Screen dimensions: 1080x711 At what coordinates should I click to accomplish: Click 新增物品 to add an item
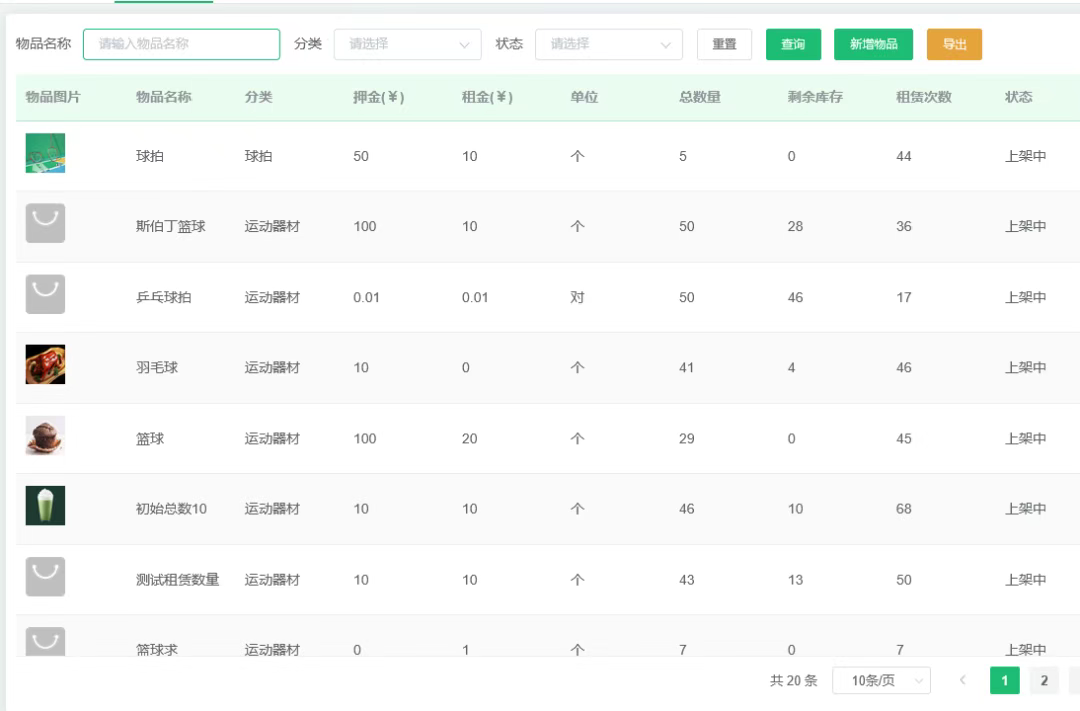click(x=873, y=44)
